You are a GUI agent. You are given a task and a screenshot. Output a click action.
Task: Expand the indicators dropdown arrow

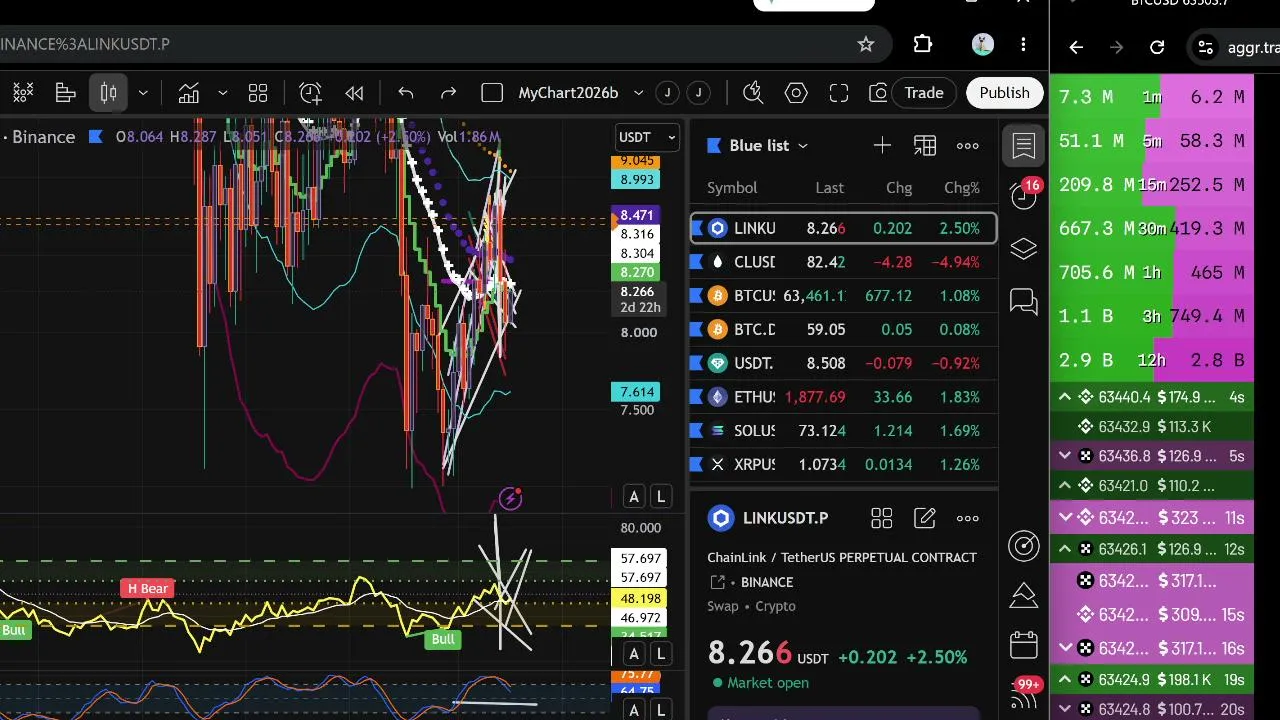[x=222, y=93]
